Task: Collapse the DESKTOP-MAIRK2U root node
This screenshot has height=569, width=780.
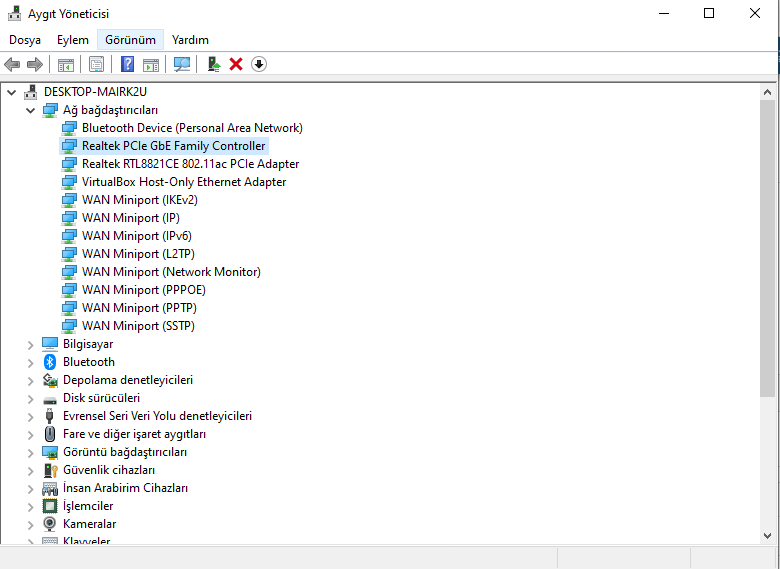Action: coord(11,92)
